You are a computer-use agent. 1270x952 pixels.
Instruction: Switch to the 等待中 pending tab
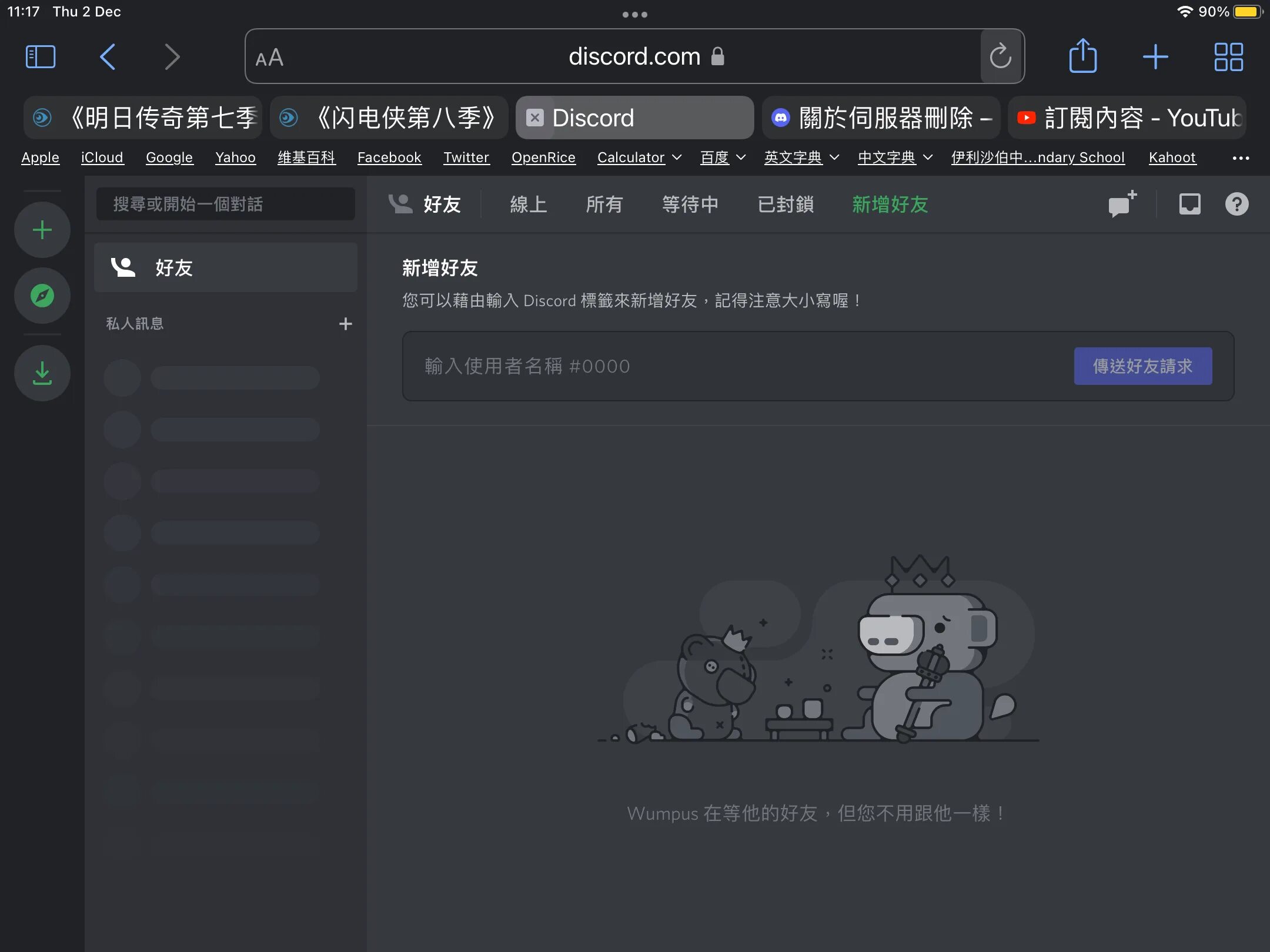click(690, 205)
